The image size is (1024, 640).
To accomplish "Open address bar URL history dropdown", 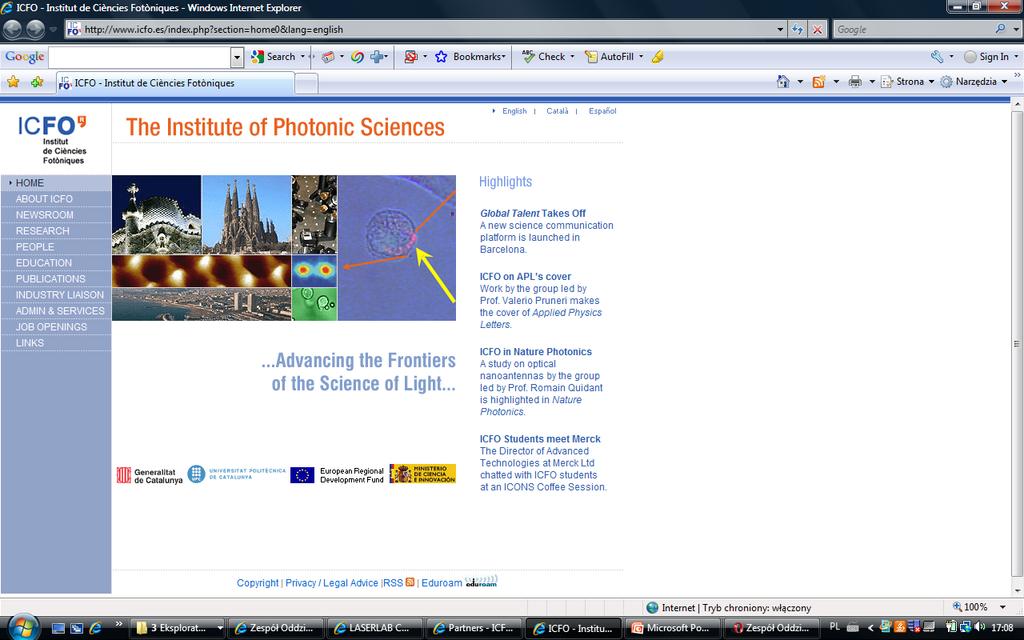I will pos(780,29).
